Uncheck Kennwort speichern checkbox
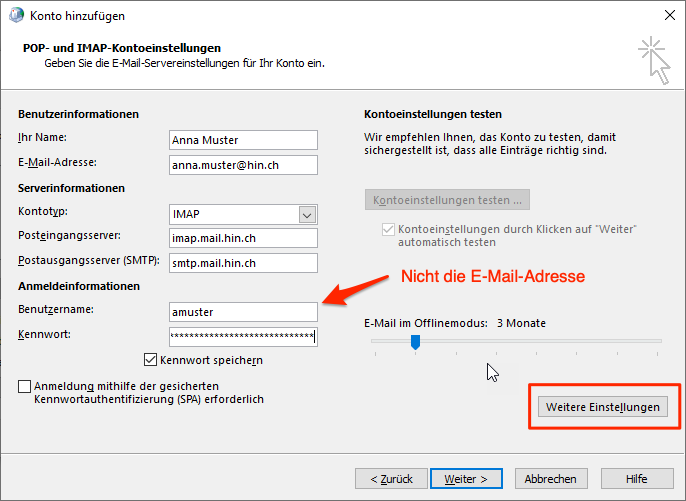The image size is (686, 501). 150,360
